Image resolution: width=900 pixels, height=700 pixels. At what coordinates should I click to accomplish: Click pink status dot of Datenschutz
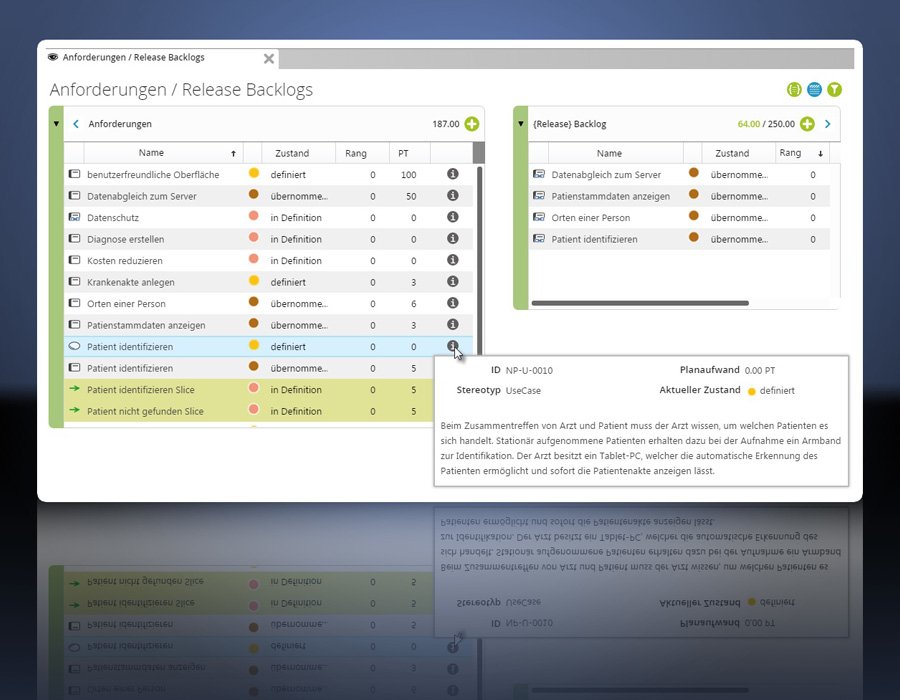point(254,216)
